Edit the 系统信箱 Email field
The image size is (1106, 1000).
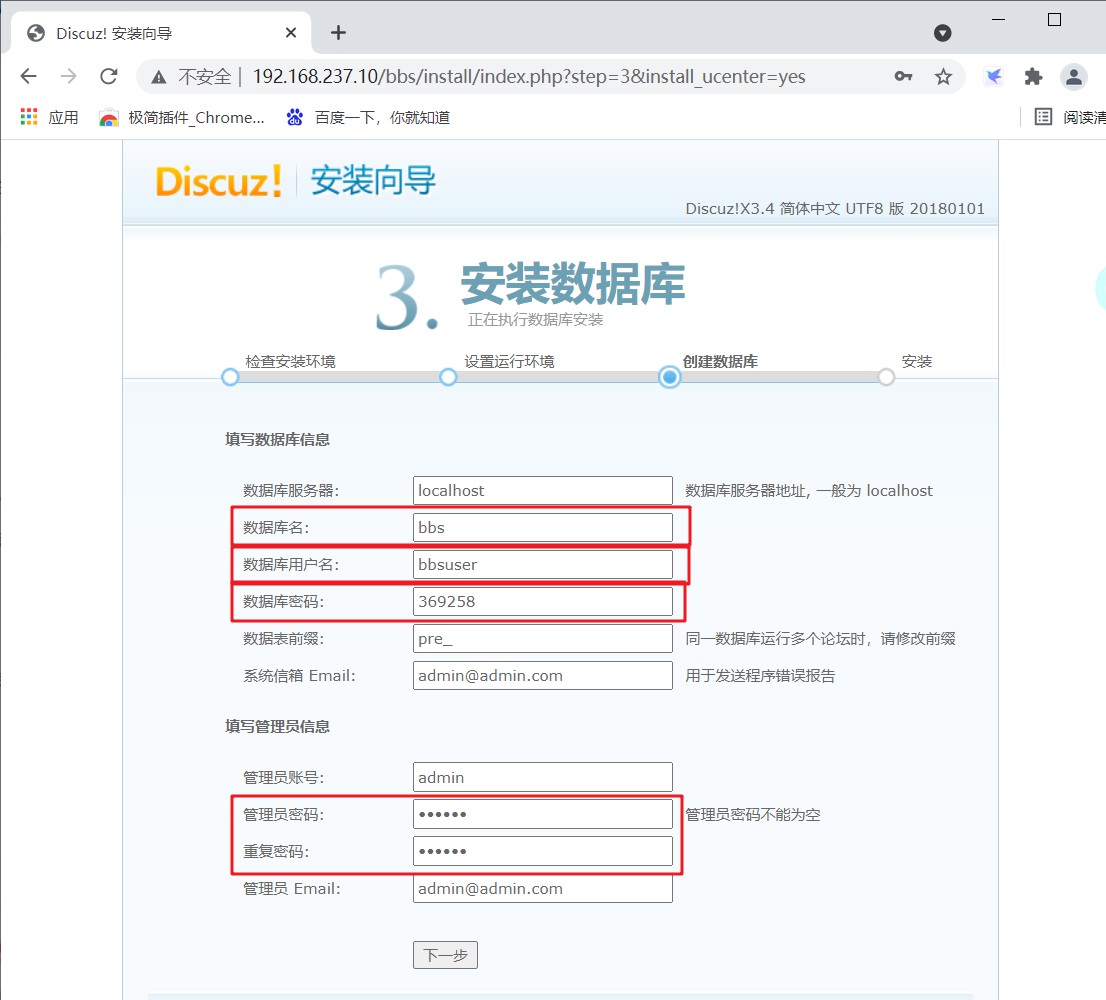(x=542, y=676)
